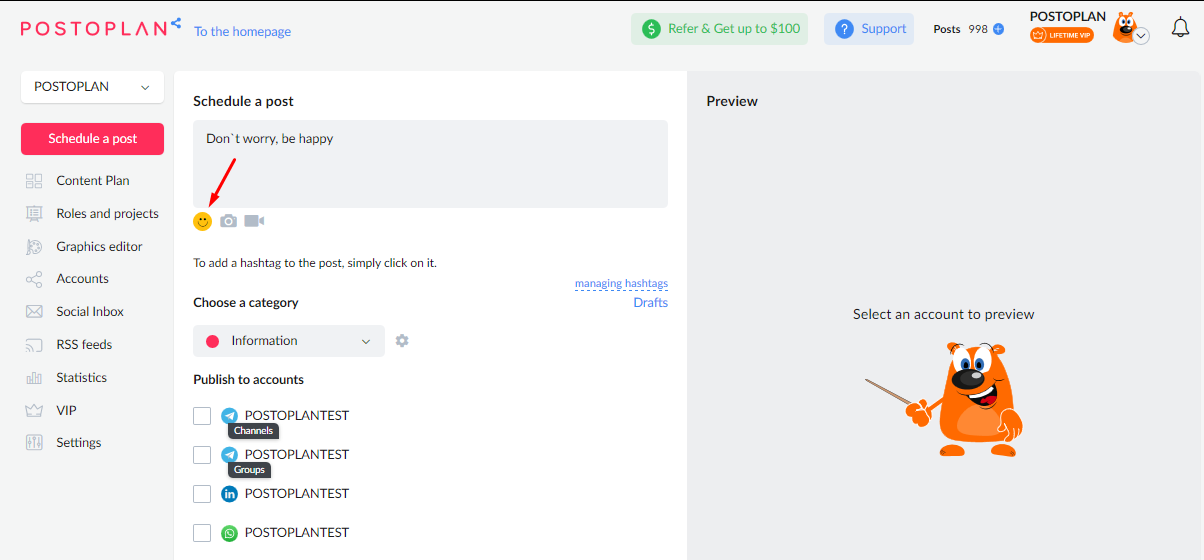The width and height of the screenshot is (1204, 560).
Task: Open the VIP section
Action: [x=66, y=411]
